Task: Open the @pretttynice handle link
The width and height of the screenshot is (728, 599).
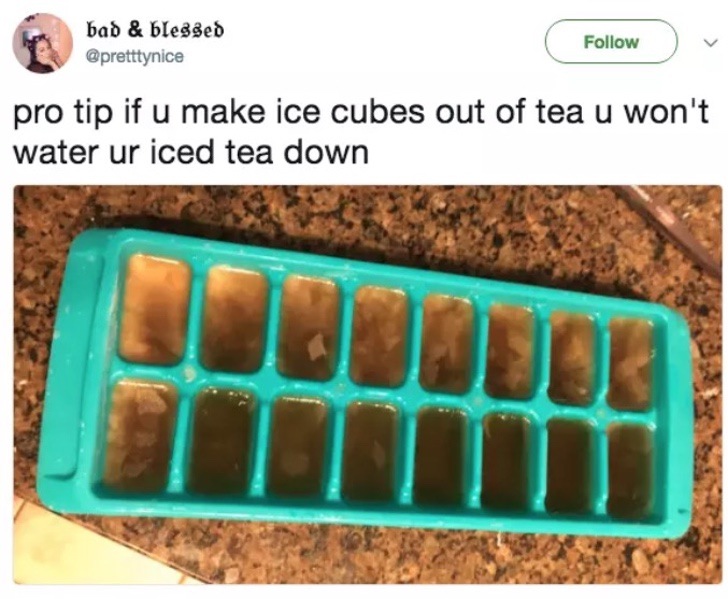Action: pyautogui.click(x=135, y=57)
